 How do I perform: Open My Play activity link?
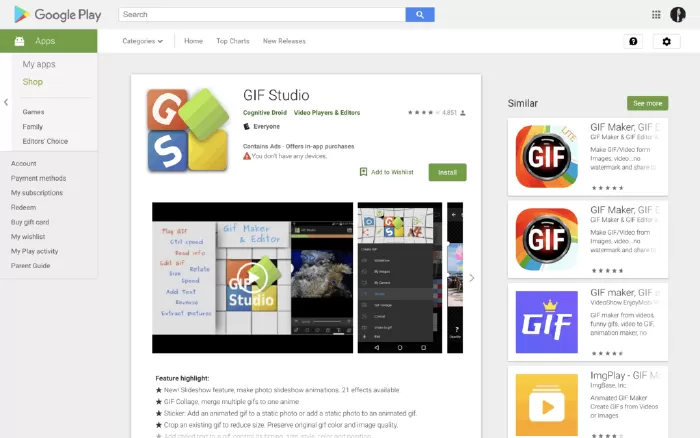point(34,251)
